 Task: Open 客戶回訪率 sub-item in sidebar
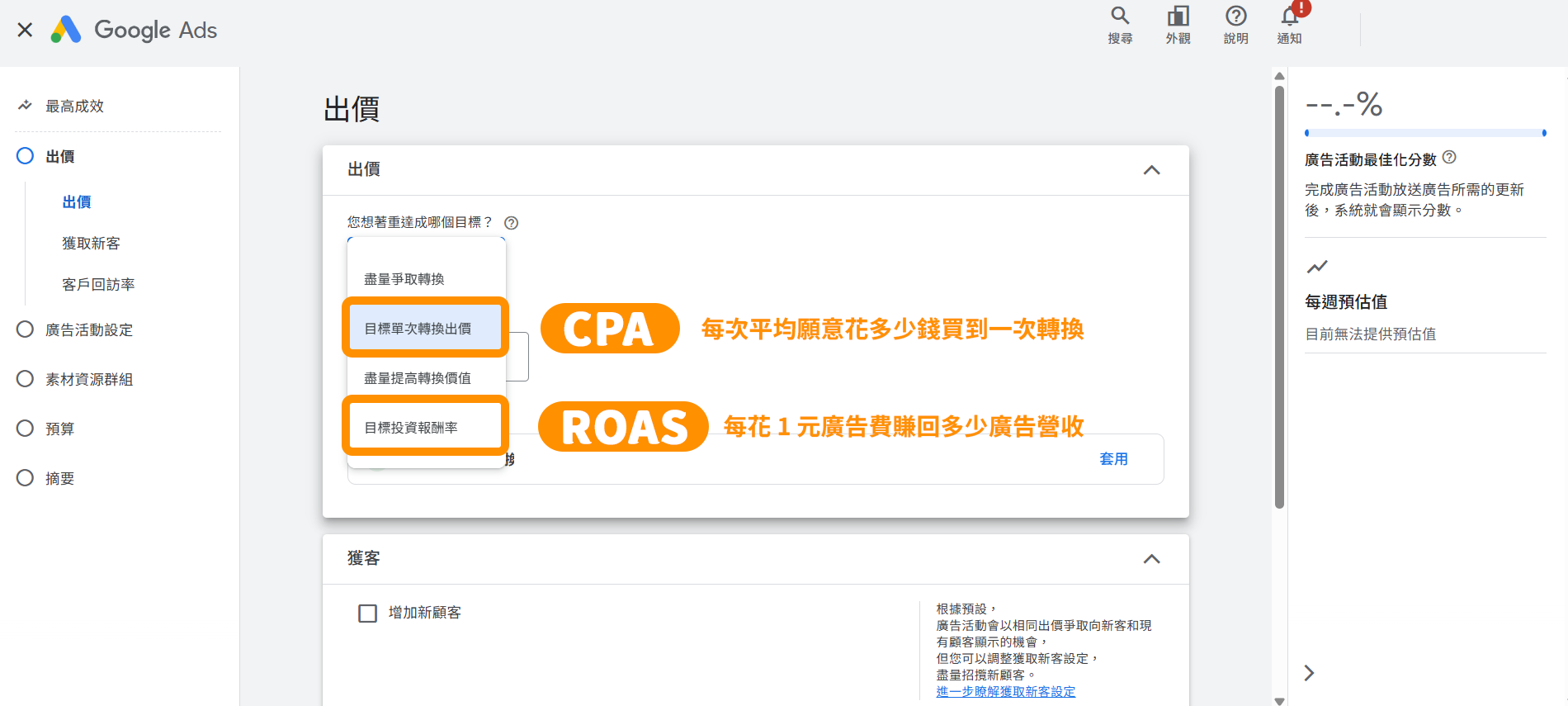98,284
